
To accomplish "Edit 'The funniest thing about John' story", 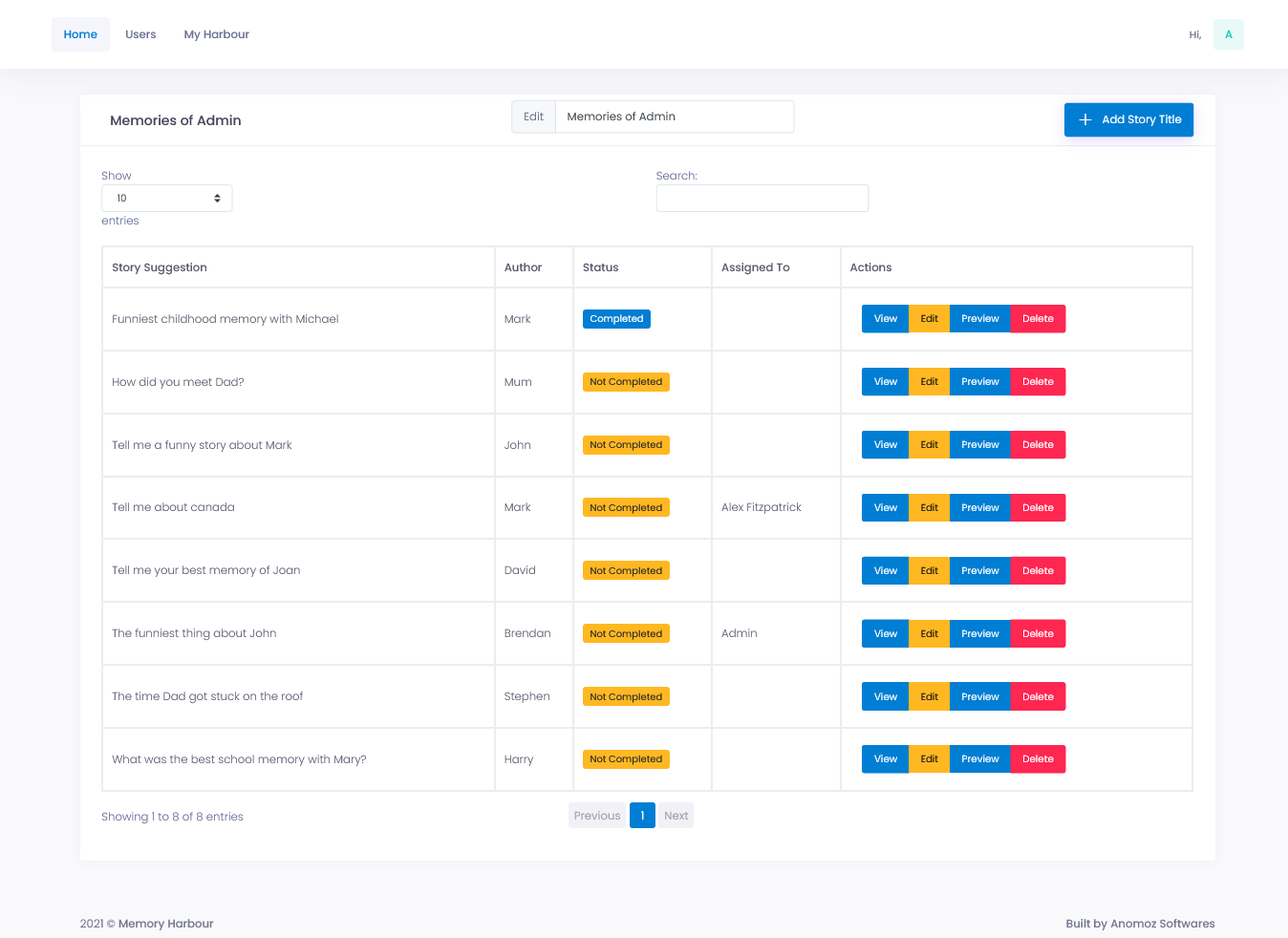I will coord(929,634).
